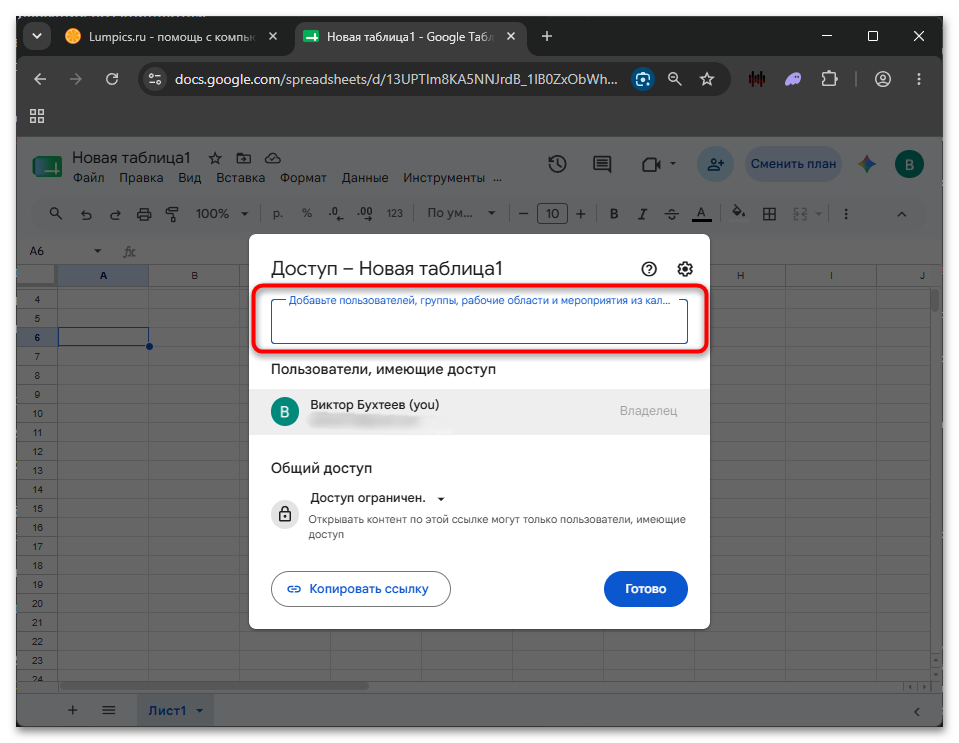The image size is (959, 743).
Task: Open the 100% zoom dropdown
Action: [x=222, y=214]
